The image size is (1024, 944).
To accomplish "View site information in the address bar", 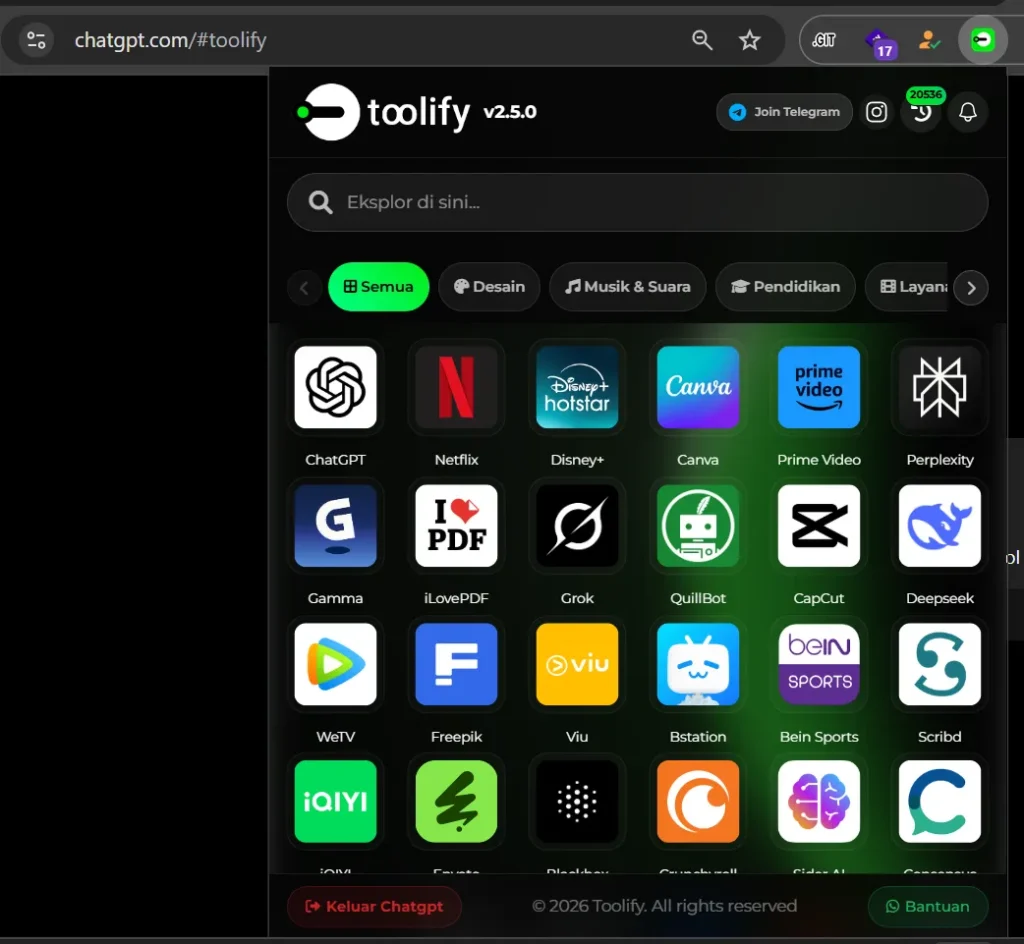I will tap(37, 40).
